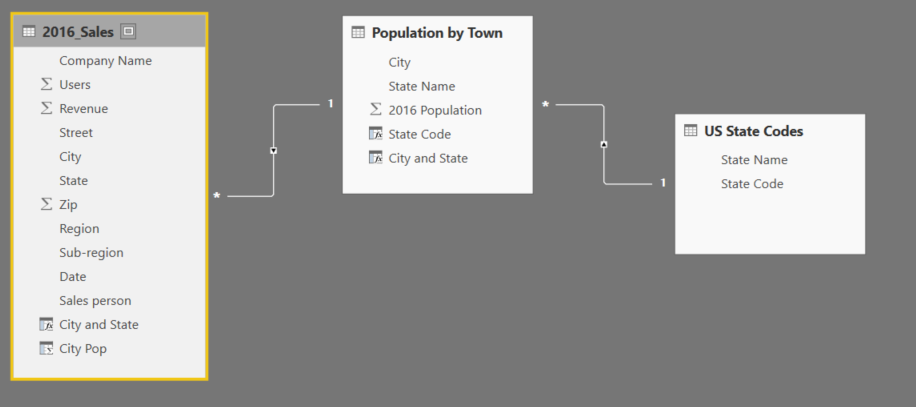The width and height of the screenshot is (916, 407).
Task: Click the sigma icon next to Revenue
Action: click(x=45, y=109)
